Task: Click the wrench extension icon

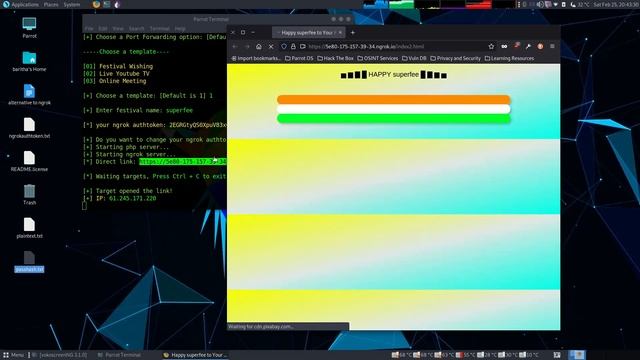Action: tap(528, 47)
